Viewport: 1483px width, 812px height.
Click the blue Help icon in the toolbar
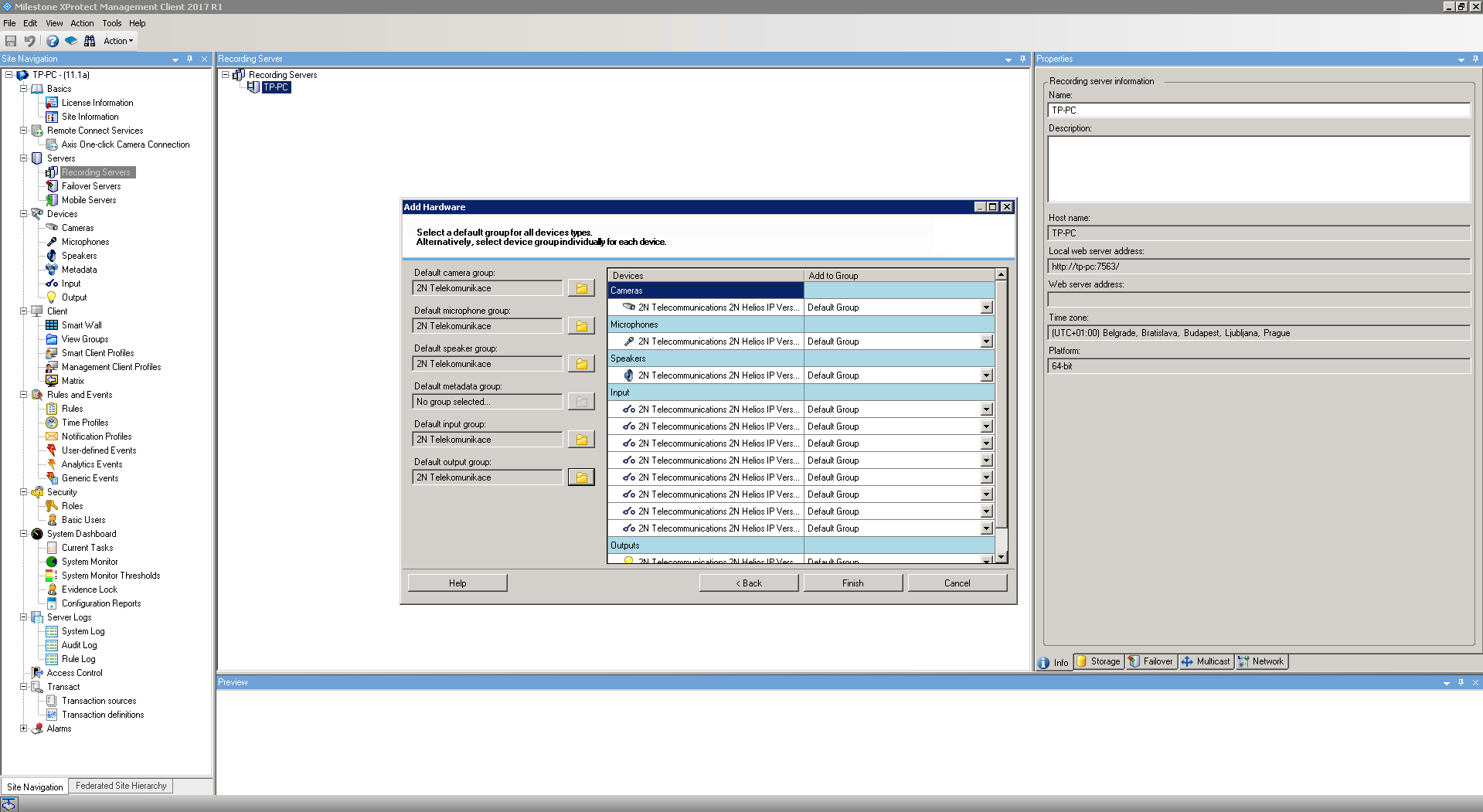pyautogui.click(x=52, y=41)
